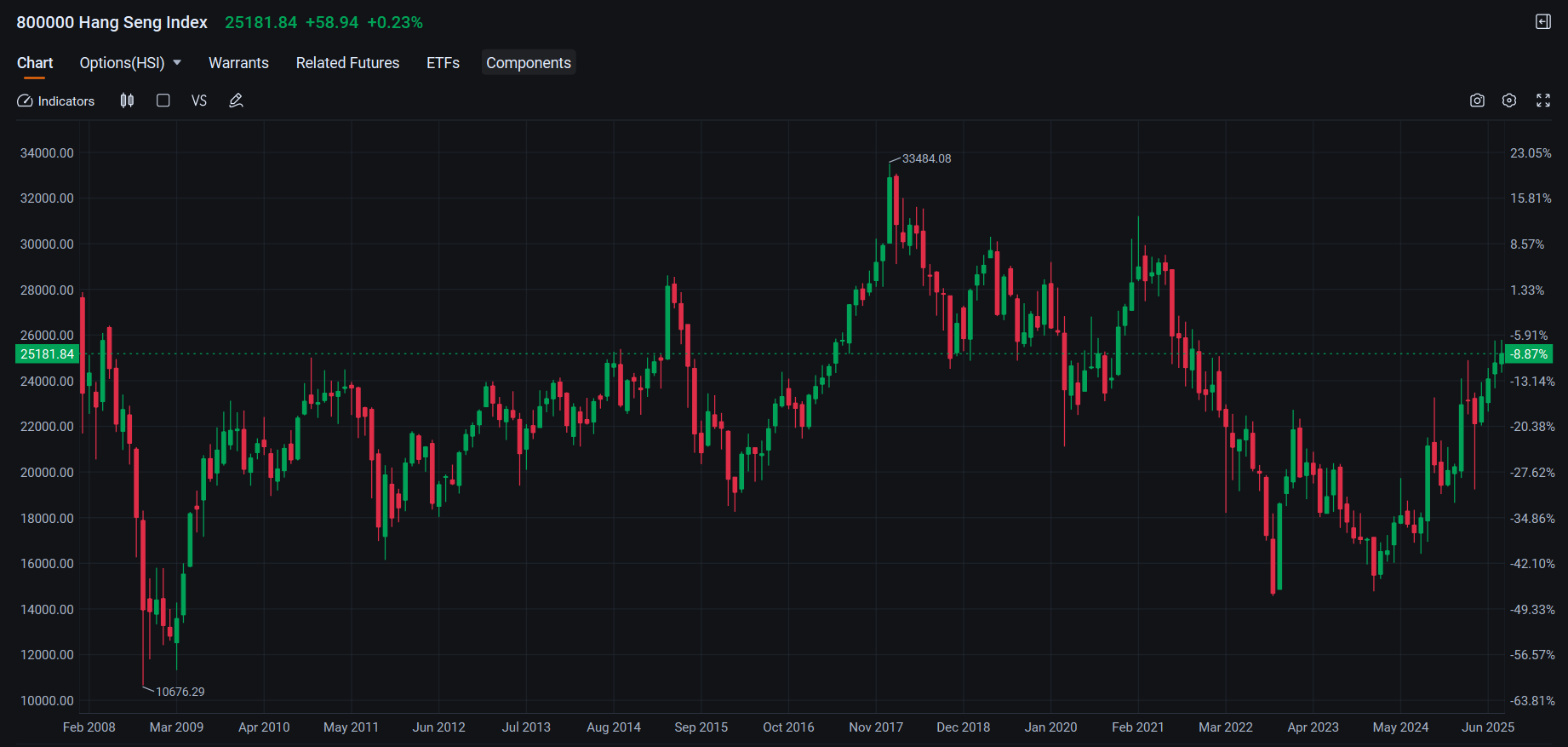
Task: Open chart settings hexagon icon
Action: [1509, 101]
